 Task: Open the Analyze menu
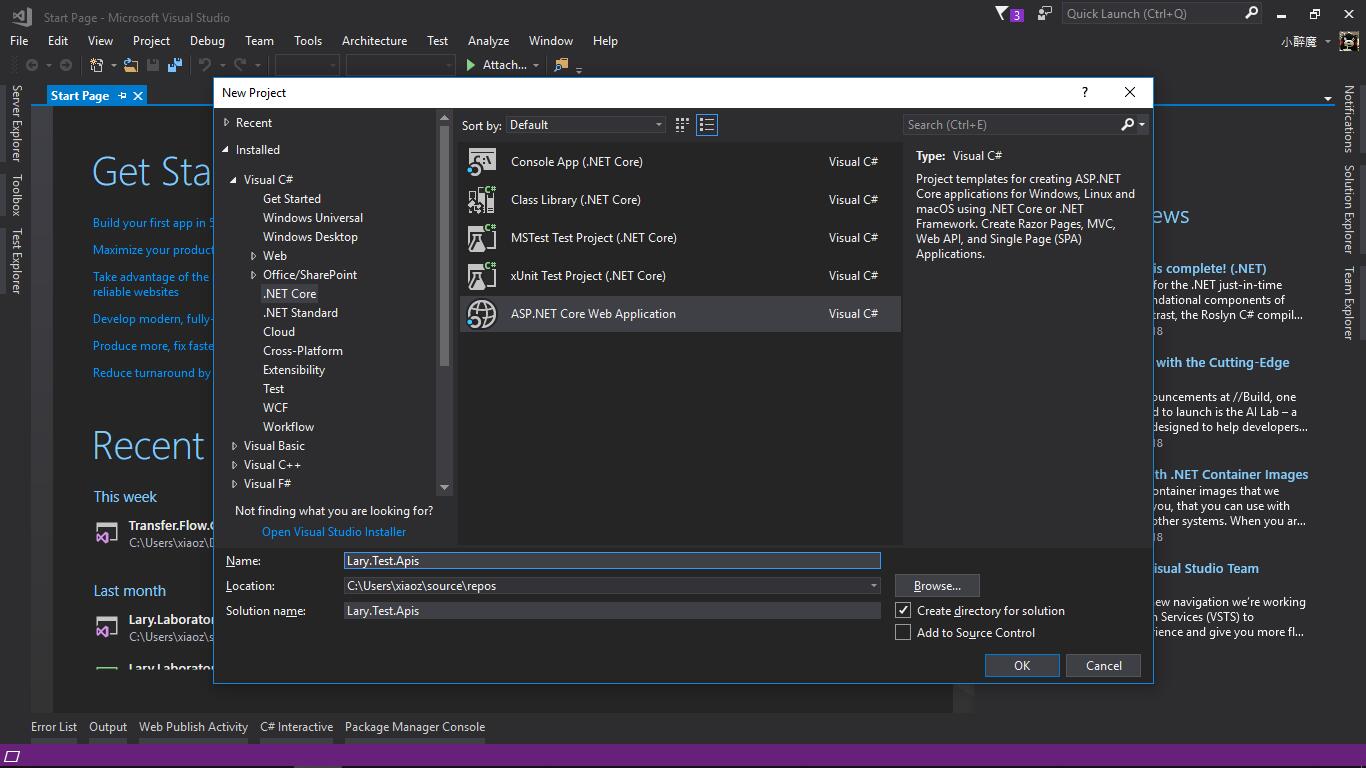(488, 41)
